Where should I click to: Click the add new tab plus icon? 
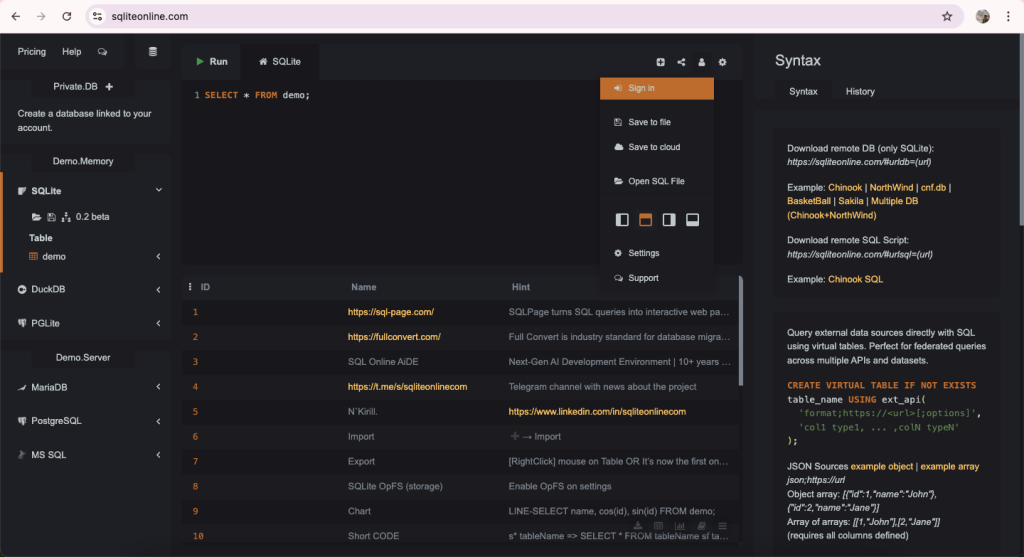[x=660, y=62]
